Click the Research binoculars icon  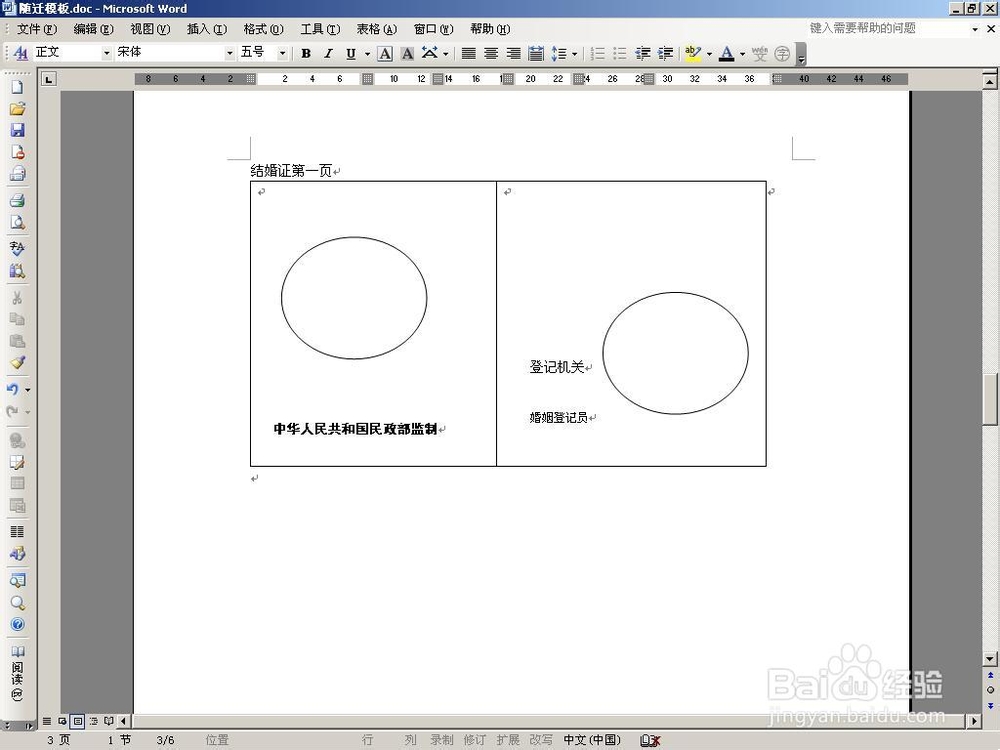[x=17, y=271]
